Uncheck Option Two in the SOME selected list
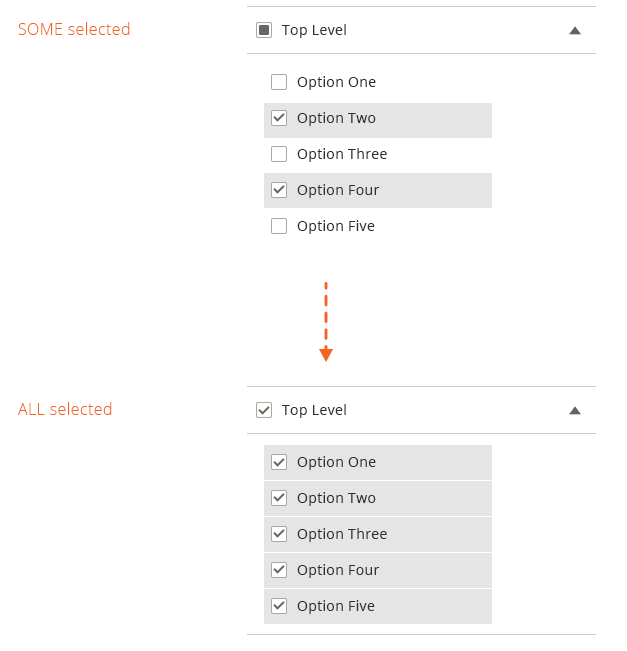 (279, 118)
